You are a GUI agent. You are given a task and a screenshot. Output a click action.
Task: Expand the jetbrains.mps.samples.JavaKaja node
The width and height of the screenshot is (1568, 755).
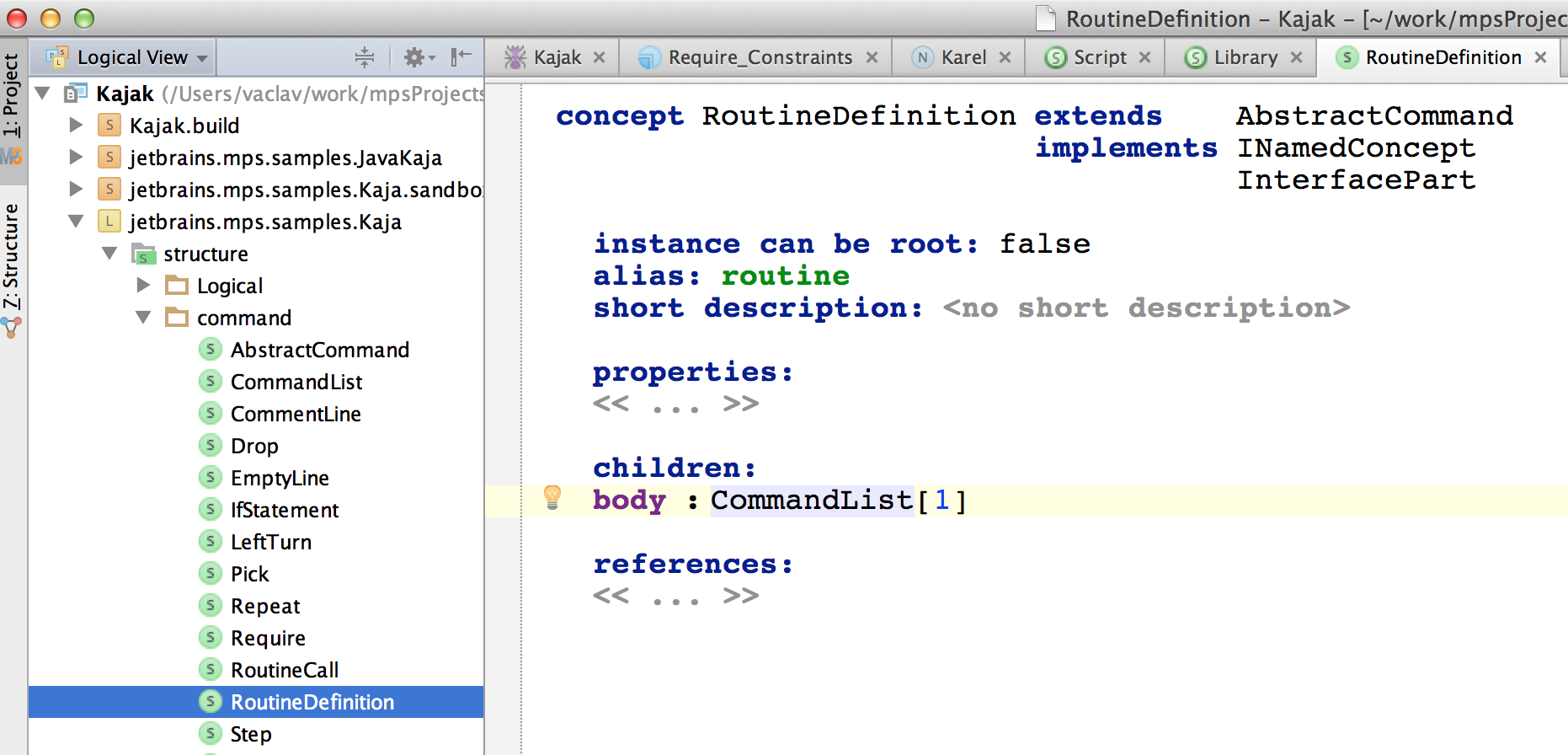click(76, 157)
